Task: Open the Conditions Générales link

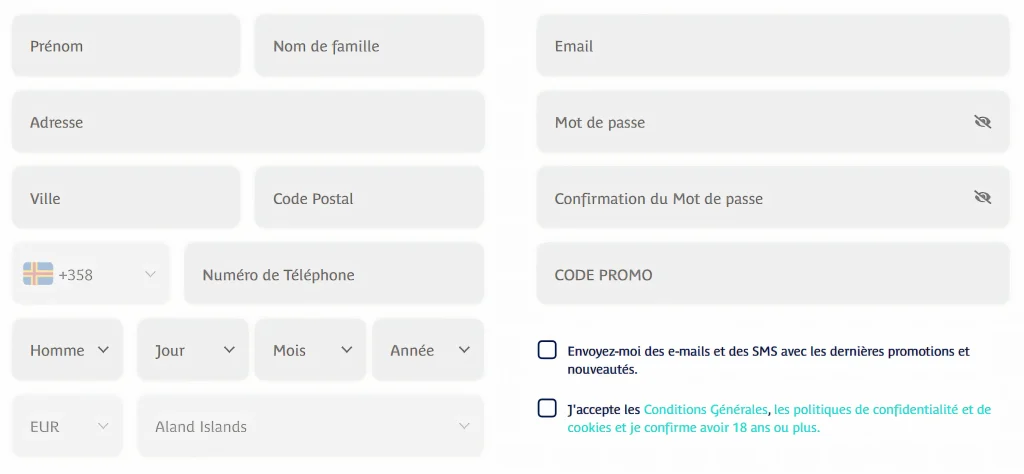Action: tap(705, 410)
